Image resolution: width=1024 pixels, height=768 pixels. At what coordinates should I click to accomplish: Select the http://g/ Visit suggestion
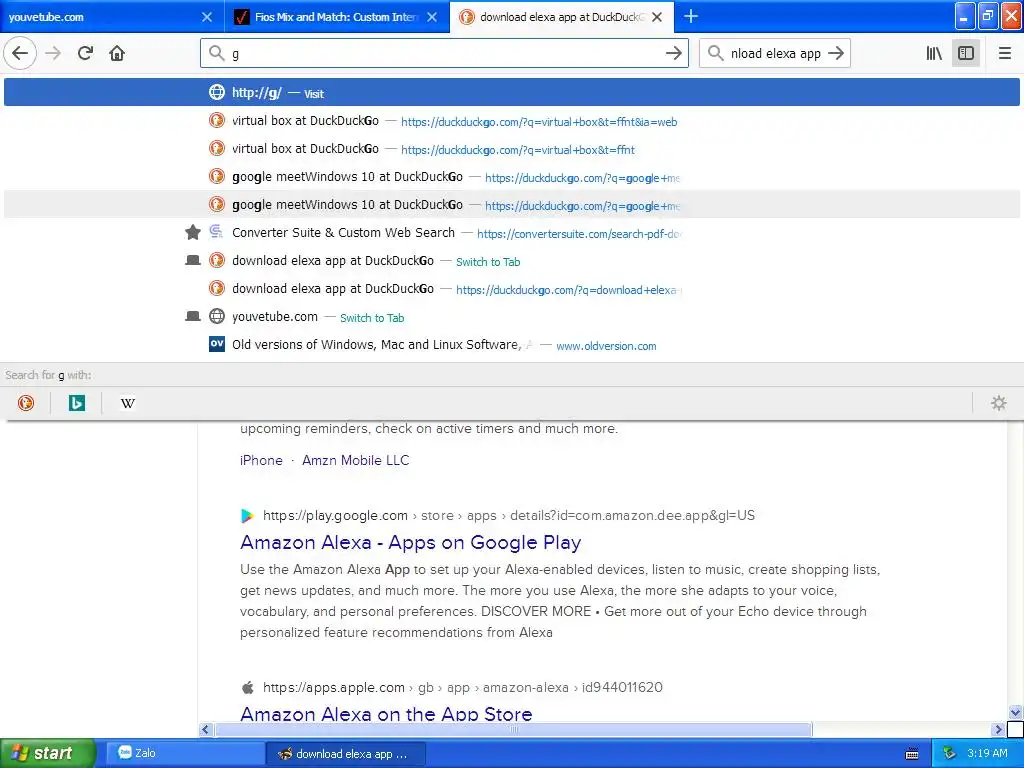512,92
